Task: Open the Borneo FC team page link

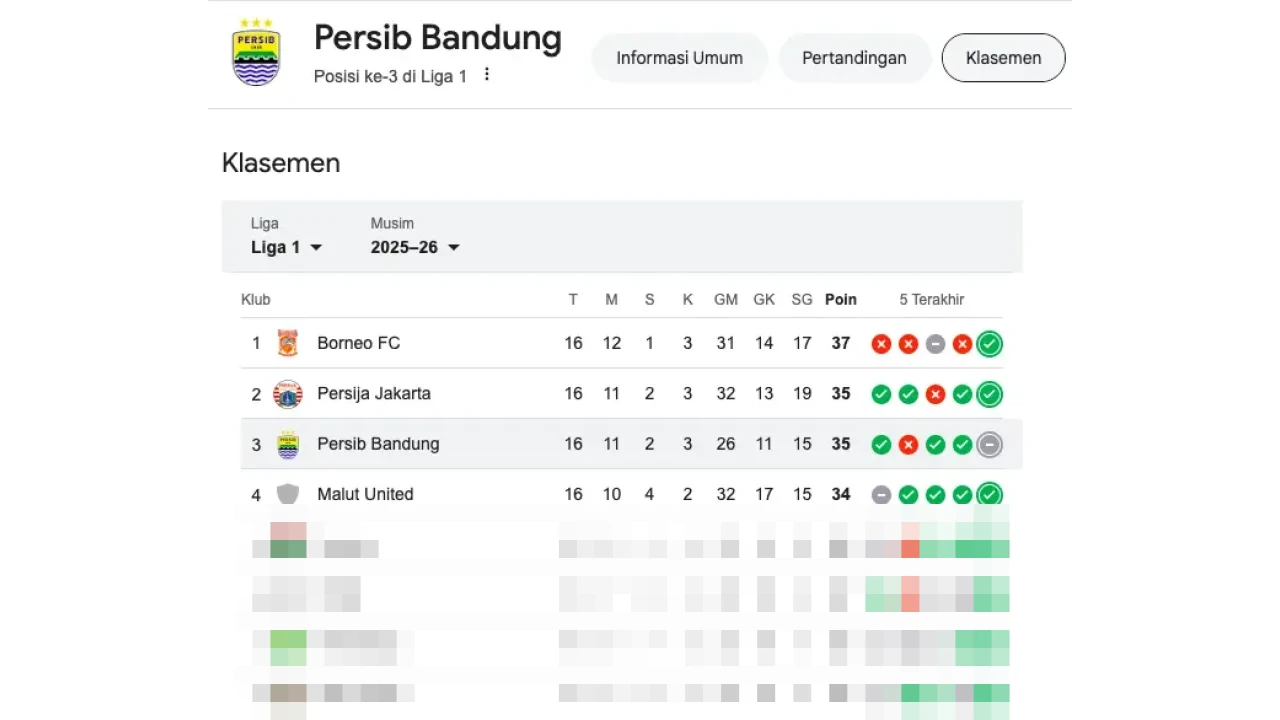Action: click(358, 343)
